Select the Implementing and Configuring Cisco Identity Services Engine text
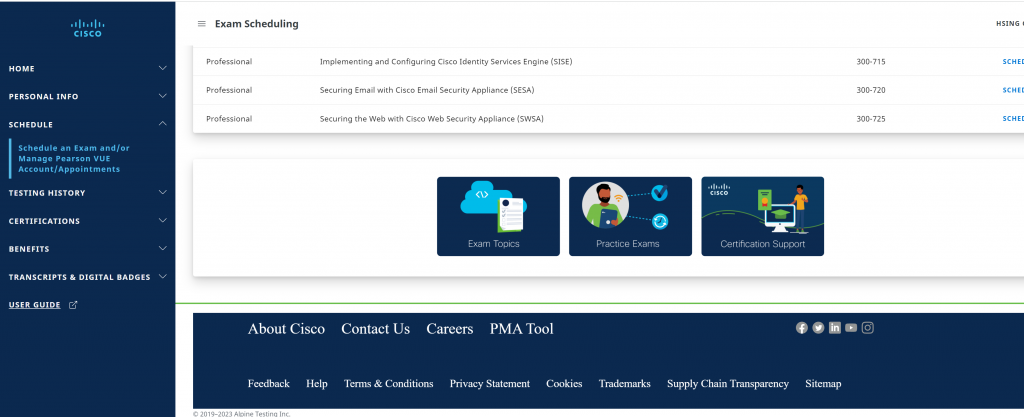The width and height of the screenshot is (1024, 417). click(x=446, y=62)
